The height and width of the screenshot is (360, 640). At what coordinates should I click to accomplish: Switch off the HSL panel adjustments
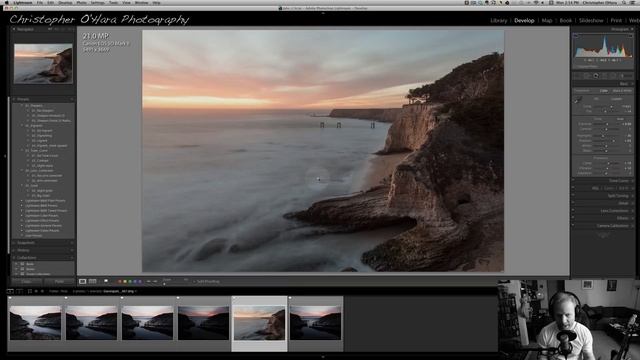[x=573, y=188]
